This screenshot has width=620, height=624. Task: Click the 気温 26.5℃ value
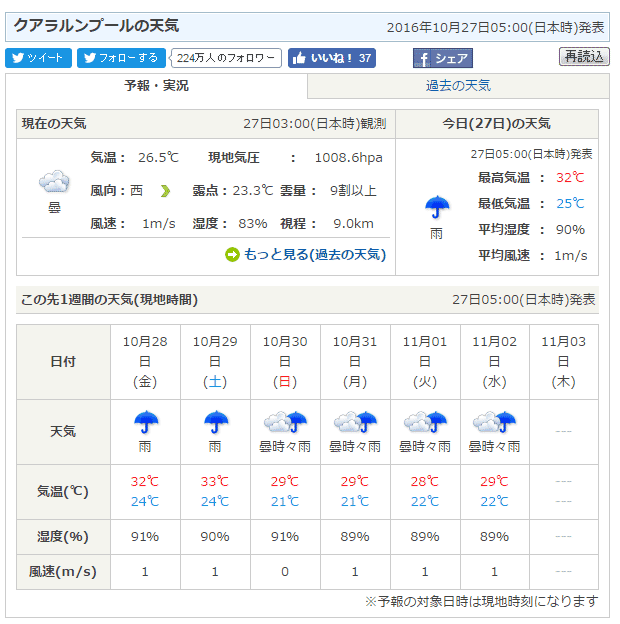[158, 158]
